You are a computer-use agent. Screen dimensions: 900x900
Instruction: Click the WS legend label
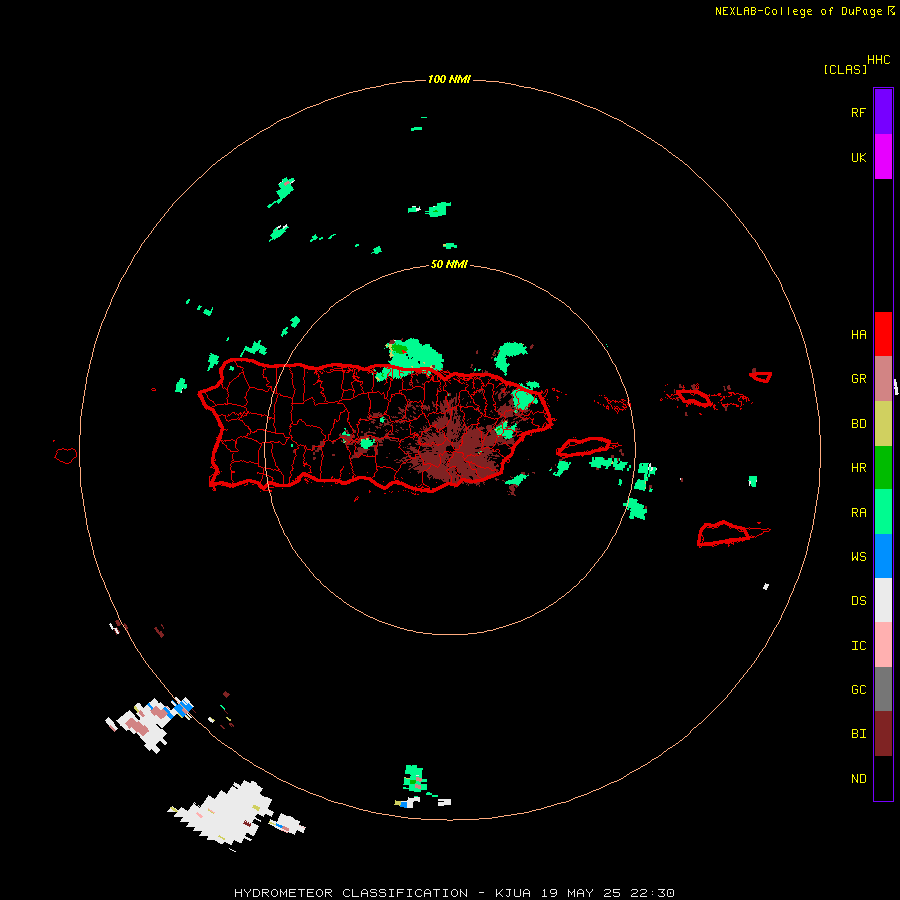[858, 556]
